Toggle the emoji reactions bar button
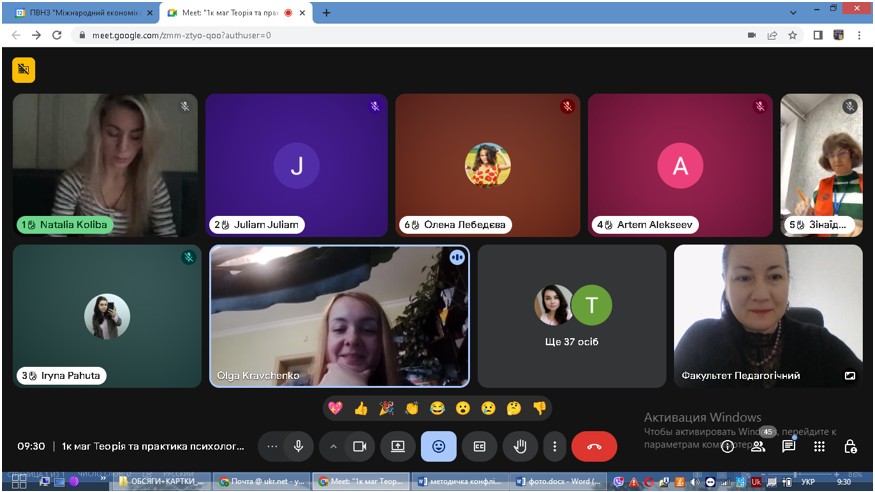Screen dimensions: 875x492 pyautogui.click(x=438, y=446)
